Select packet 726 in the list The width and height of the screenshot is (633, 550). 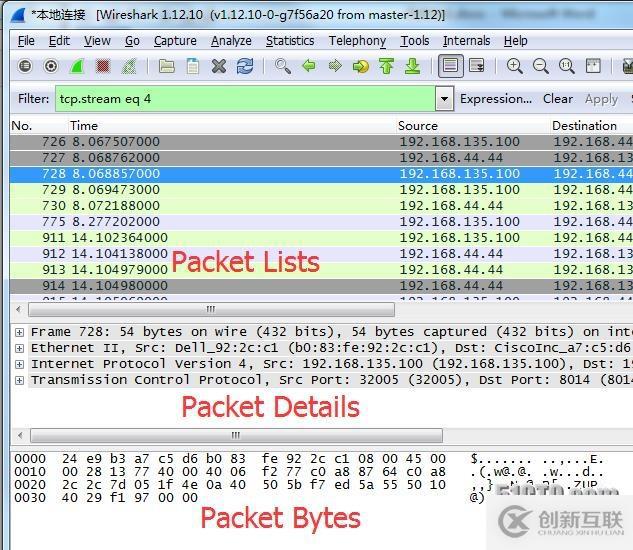click(321, 142)
